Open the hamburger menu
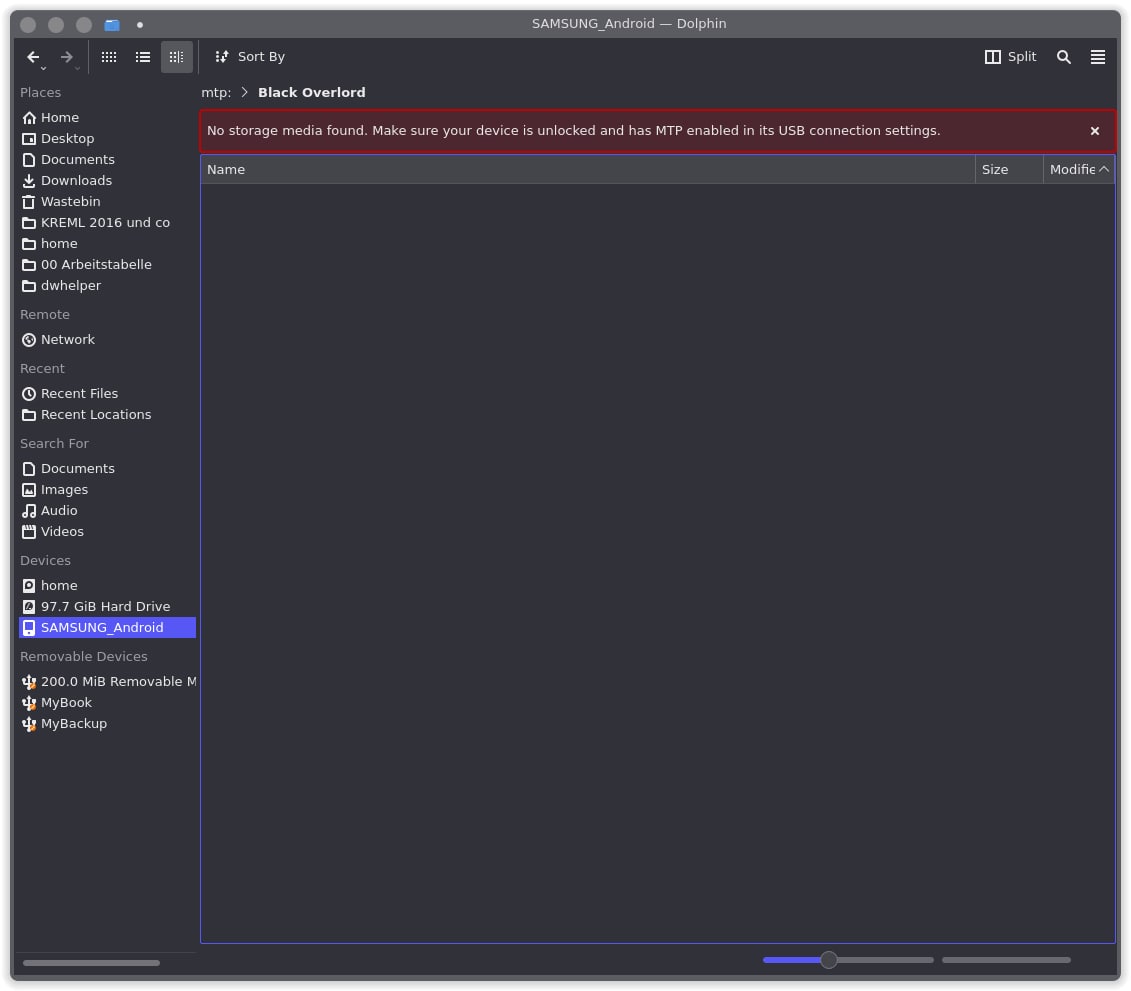This screenshot has width=1131, height=991. coord(1097,57)
